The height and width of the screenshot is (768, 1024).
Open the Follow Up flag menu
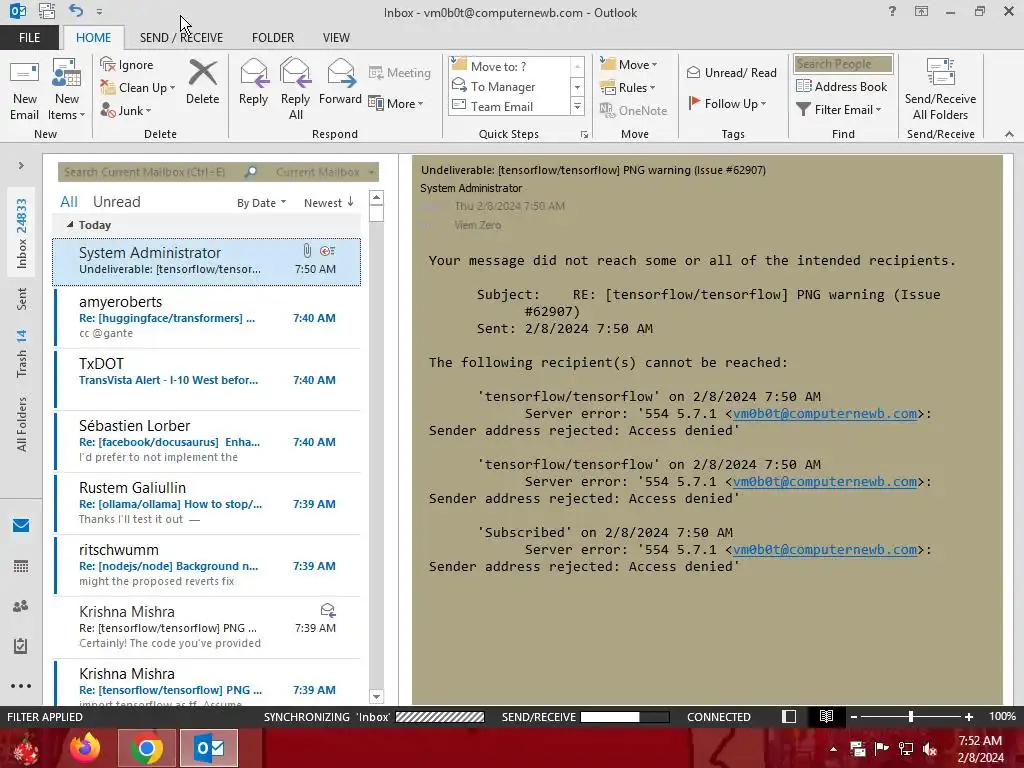pos(728,103)
